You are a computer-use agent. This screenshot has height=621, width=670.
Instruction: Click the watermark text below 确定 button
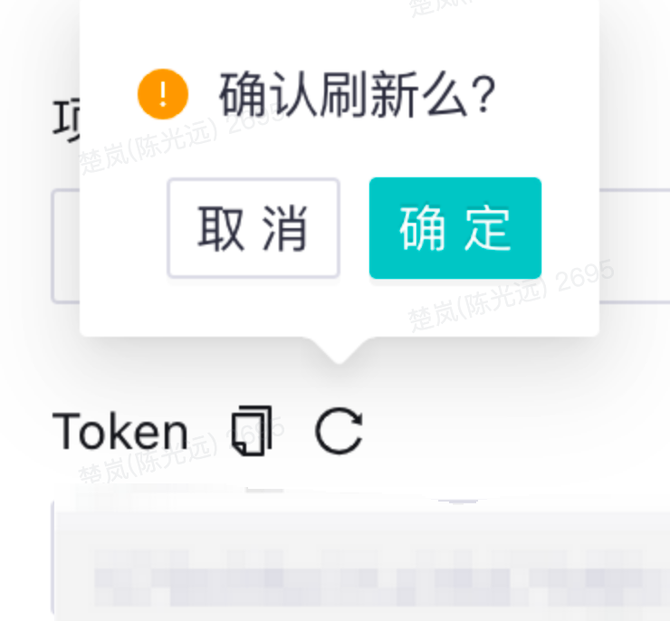click(511, 296)
